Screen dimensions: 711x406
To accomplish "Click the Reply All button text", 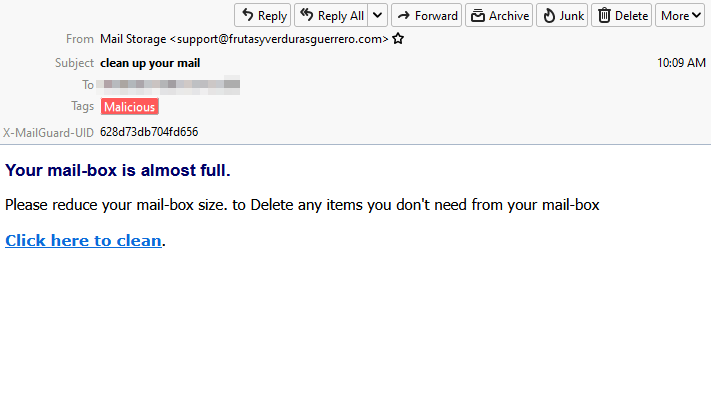I will tap(341, 16).
